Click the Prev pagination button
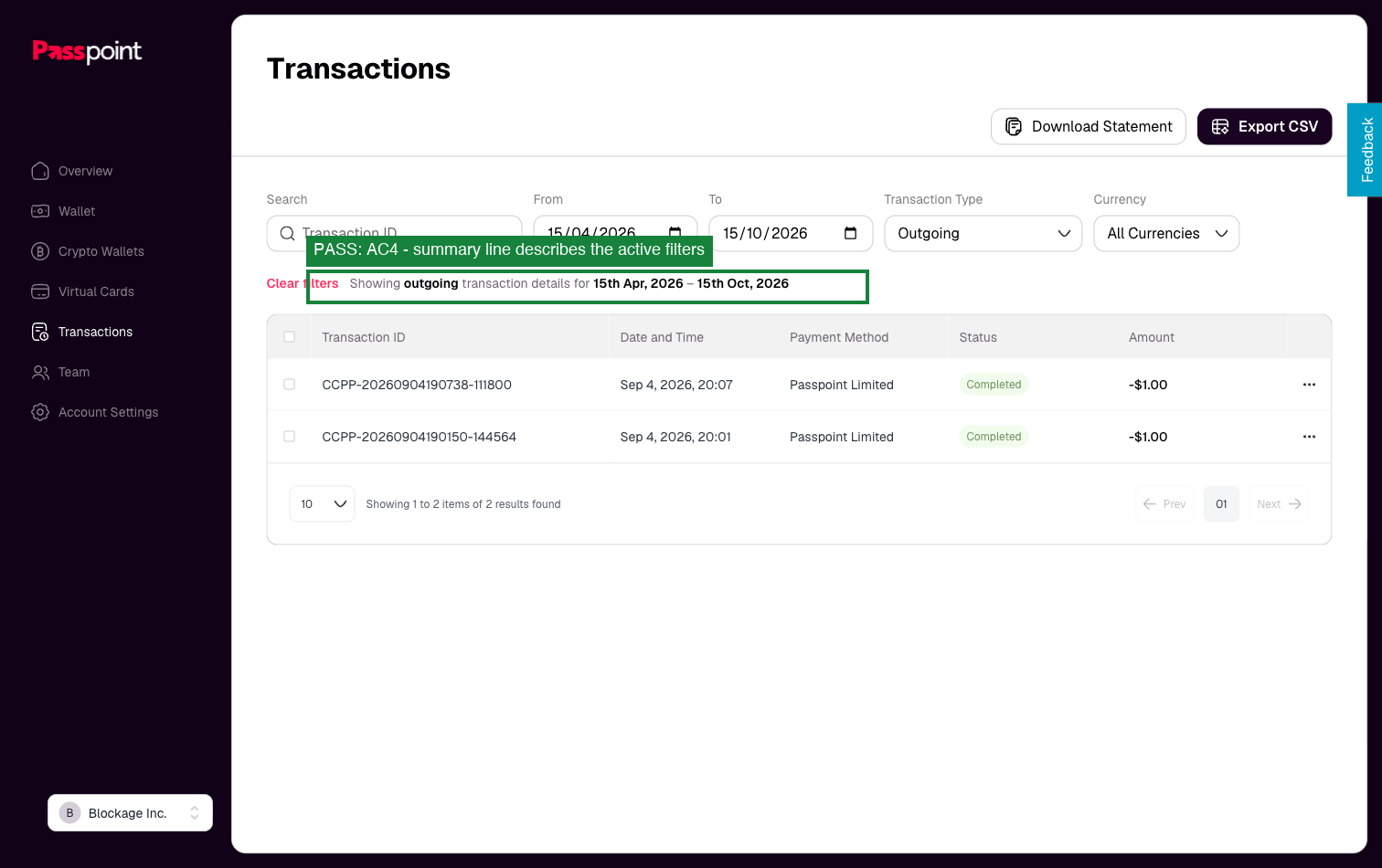Image resolution: width=1382 pixels, height=868 pixels. (x=1164, y=504)
